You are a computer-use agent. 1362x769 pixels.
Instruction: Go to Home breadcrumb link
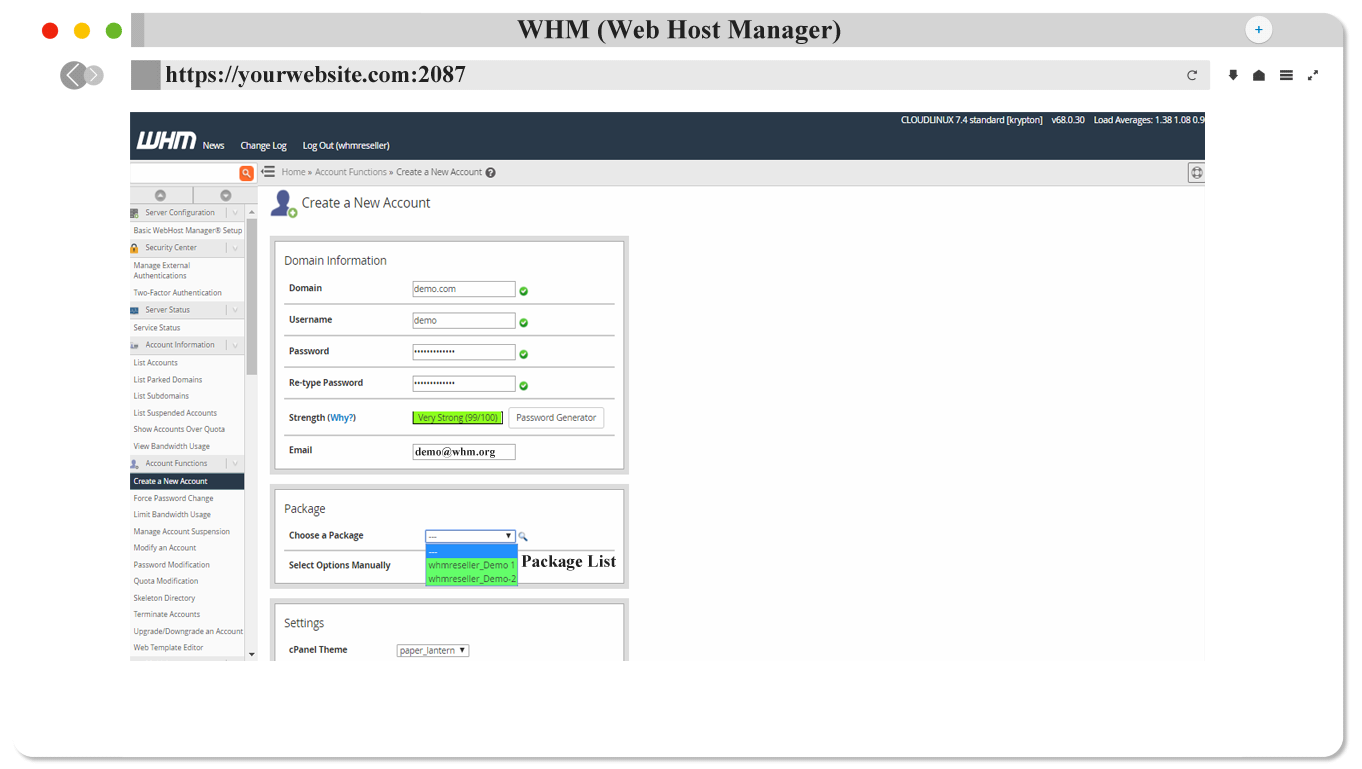point(293,172)
